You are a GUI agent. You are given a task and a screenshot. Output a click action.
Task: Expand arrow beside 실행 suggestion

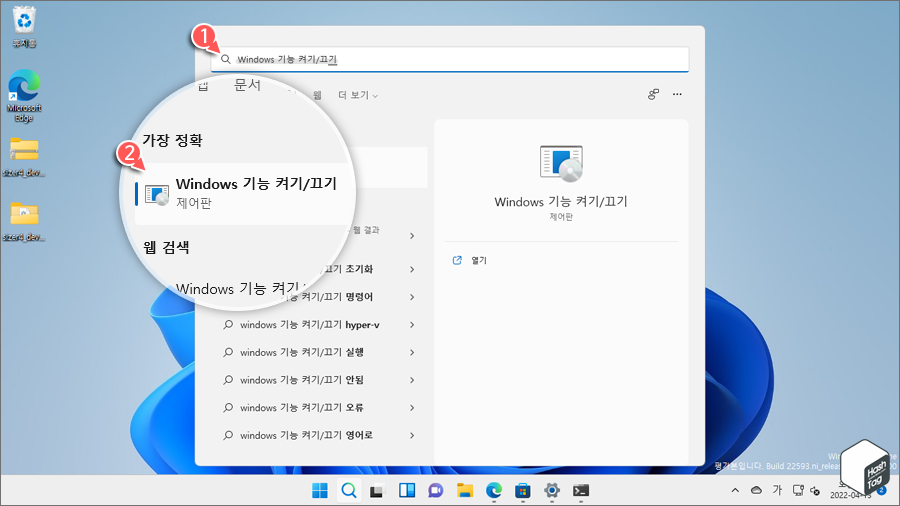412,352
